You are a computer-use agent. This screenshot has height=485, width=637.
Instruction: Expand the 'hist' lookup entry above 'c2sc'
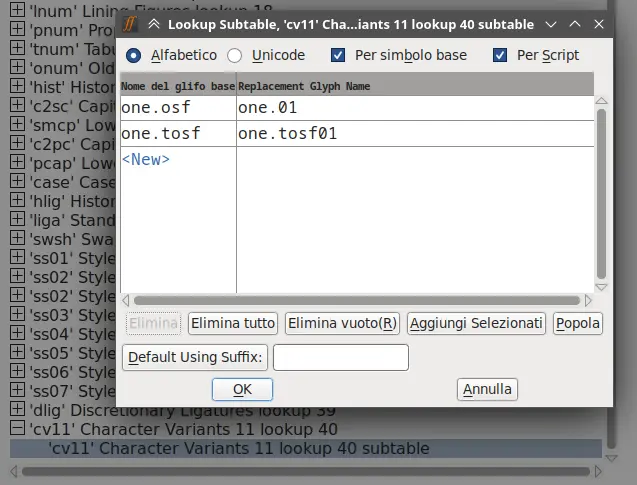(x=17, y=86)
